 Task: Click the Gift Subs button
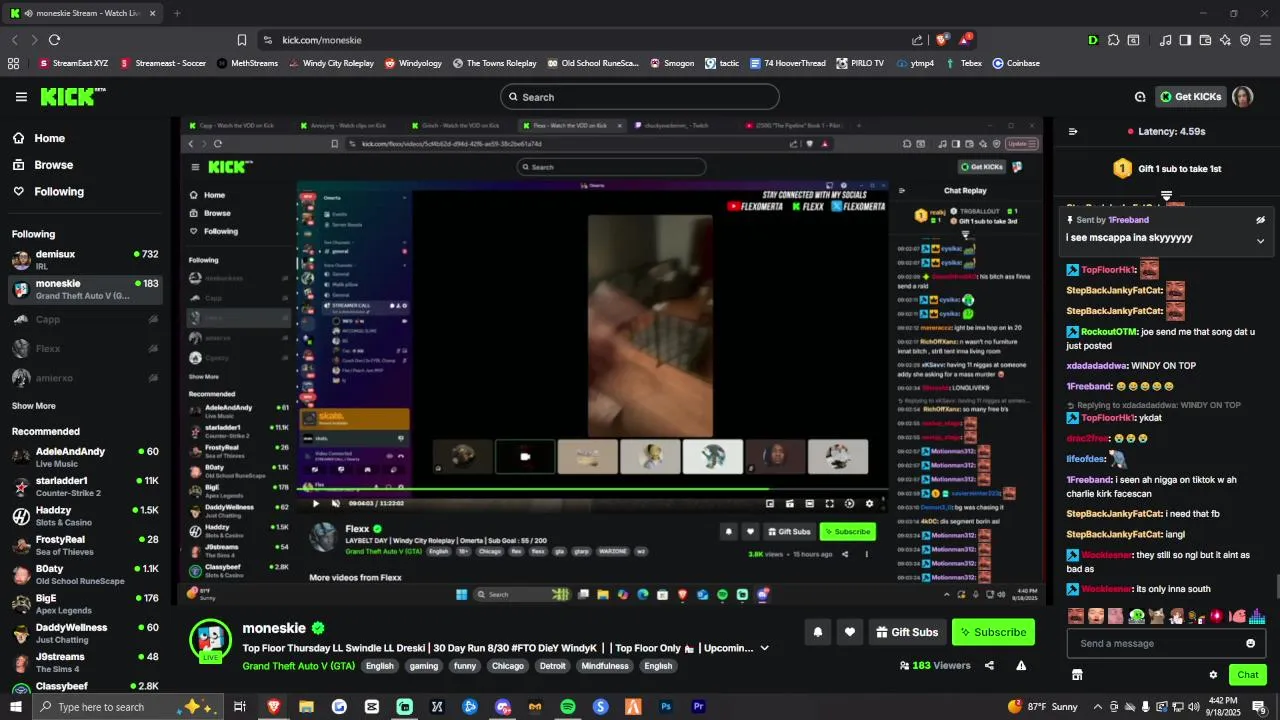point(907,632)
